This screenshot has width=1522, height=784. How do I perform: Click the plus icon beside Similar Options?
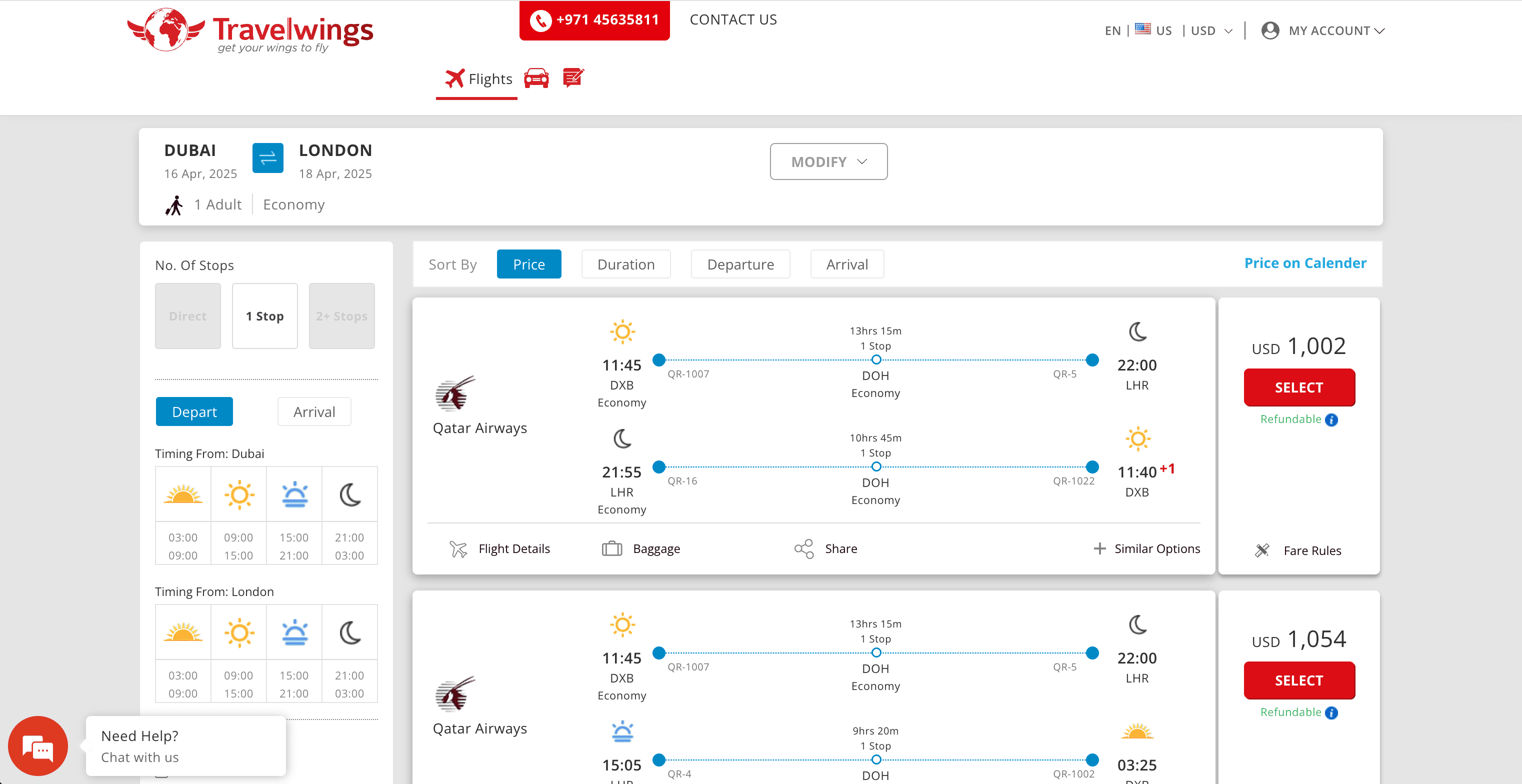(1099, 549)
